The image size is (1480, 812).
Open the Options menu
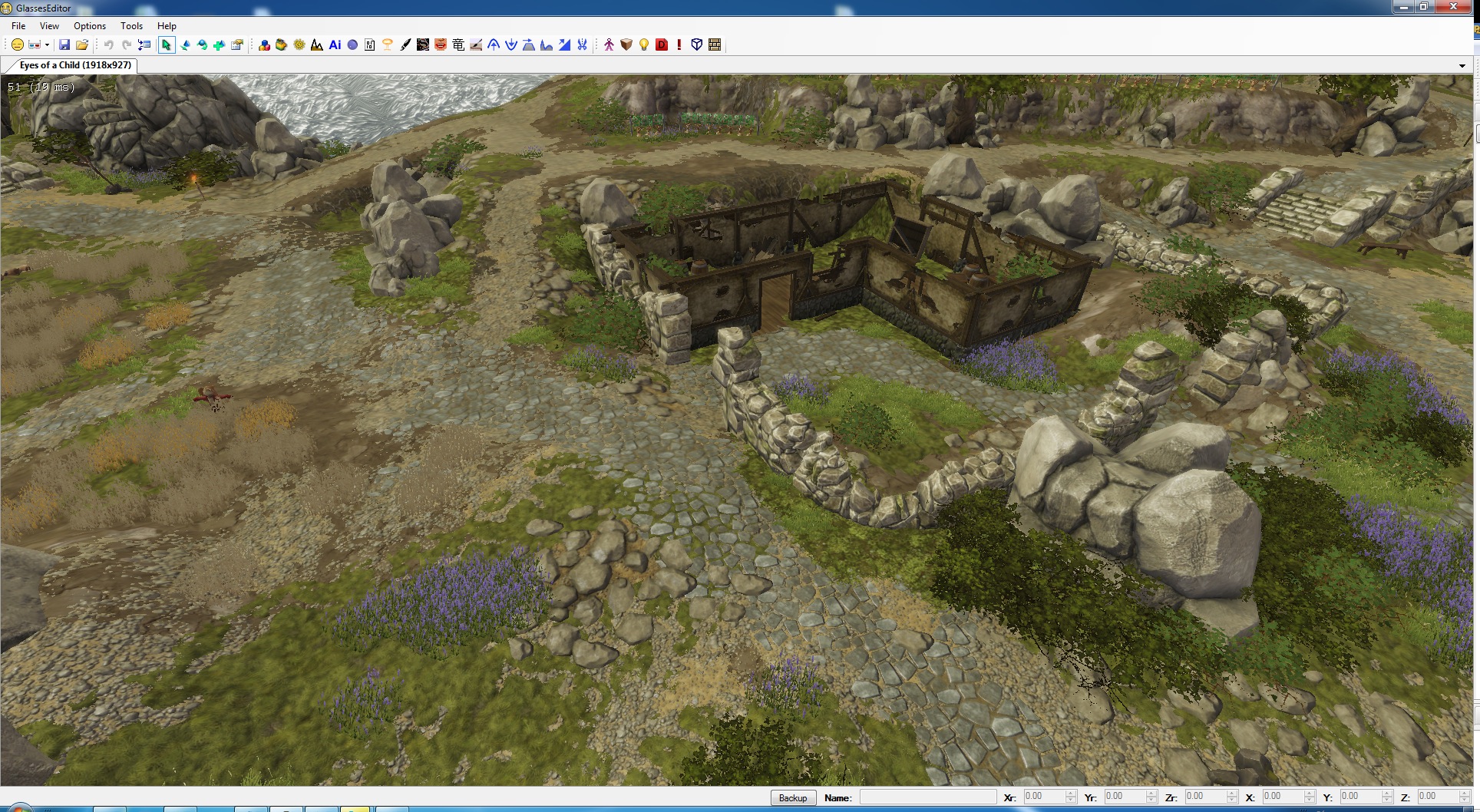90,26
